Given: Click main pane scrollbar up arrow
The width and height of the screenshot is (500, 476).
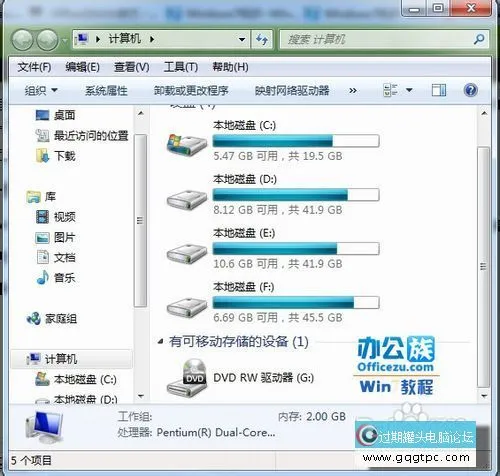Looking at the screenshot, I should tap(484, 114).
